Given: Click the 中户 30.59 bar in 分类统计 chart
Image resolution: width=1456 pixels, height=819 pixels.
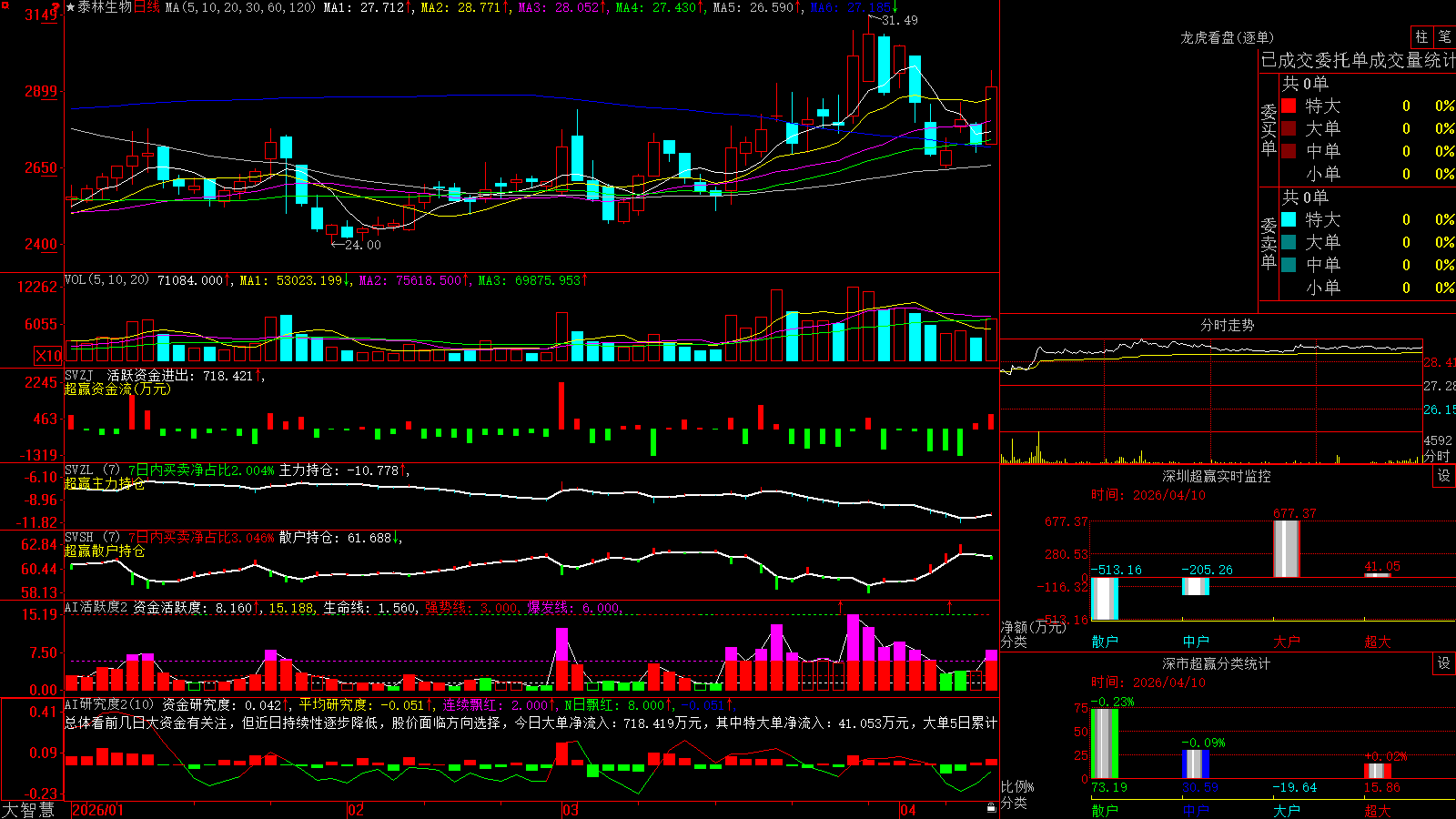Looking at the screenshot, I should 1196,764.
